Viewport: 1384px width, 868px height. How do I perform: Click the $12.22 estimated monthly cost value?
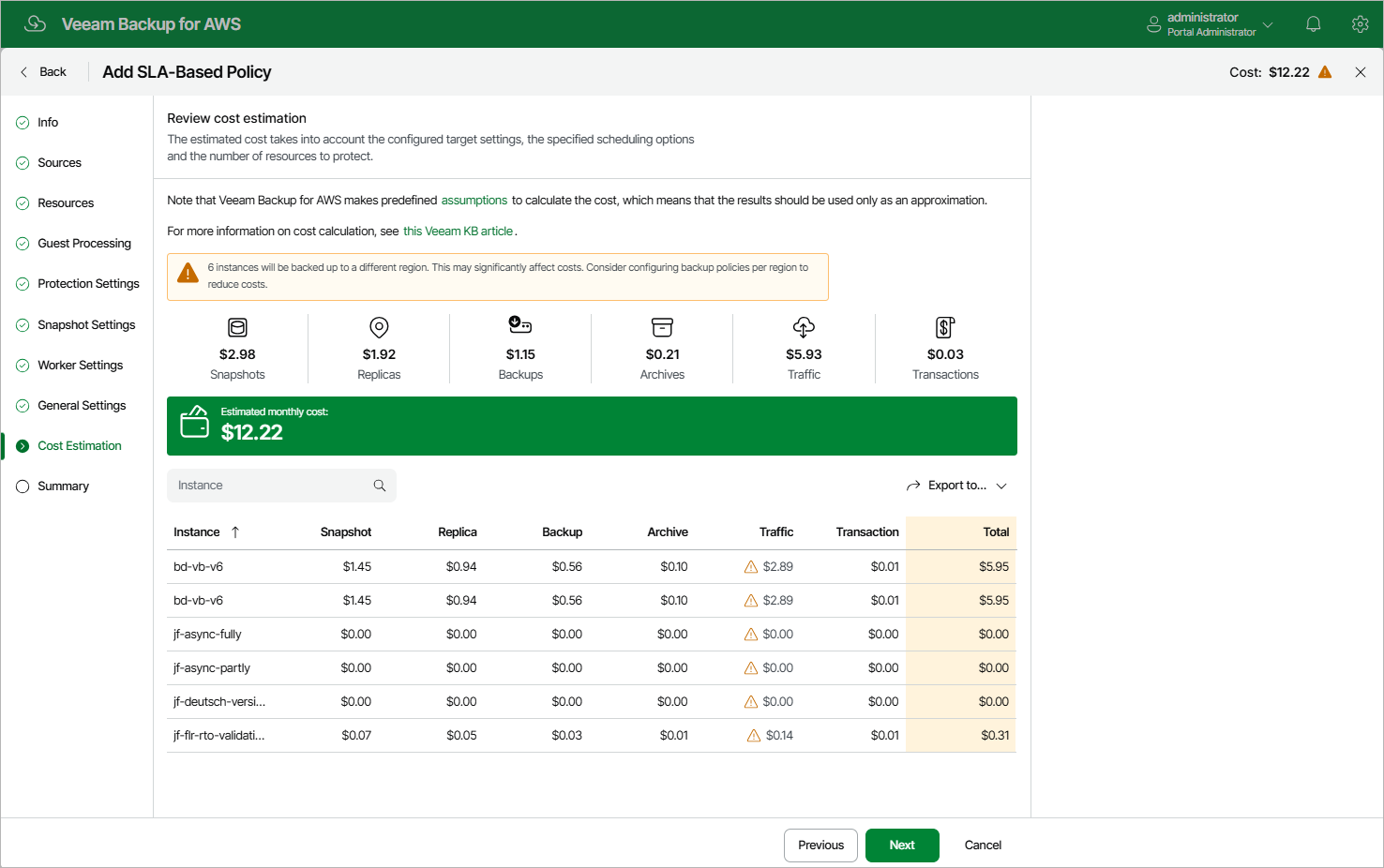(252, 432)
